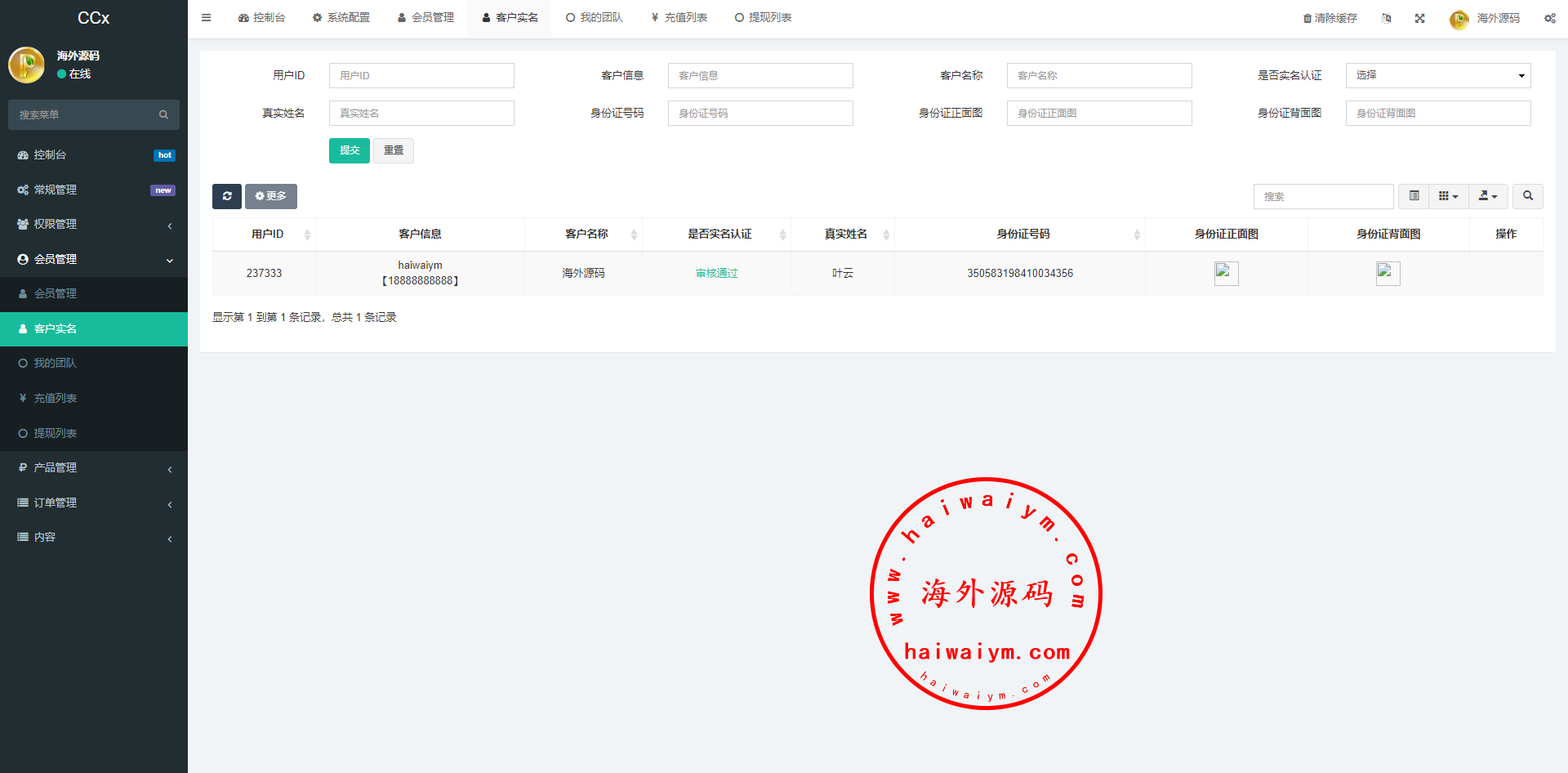Click the magnifier icon beside table toolbar
This screenshot has height=773, width=1568.
coord(1527,196)
